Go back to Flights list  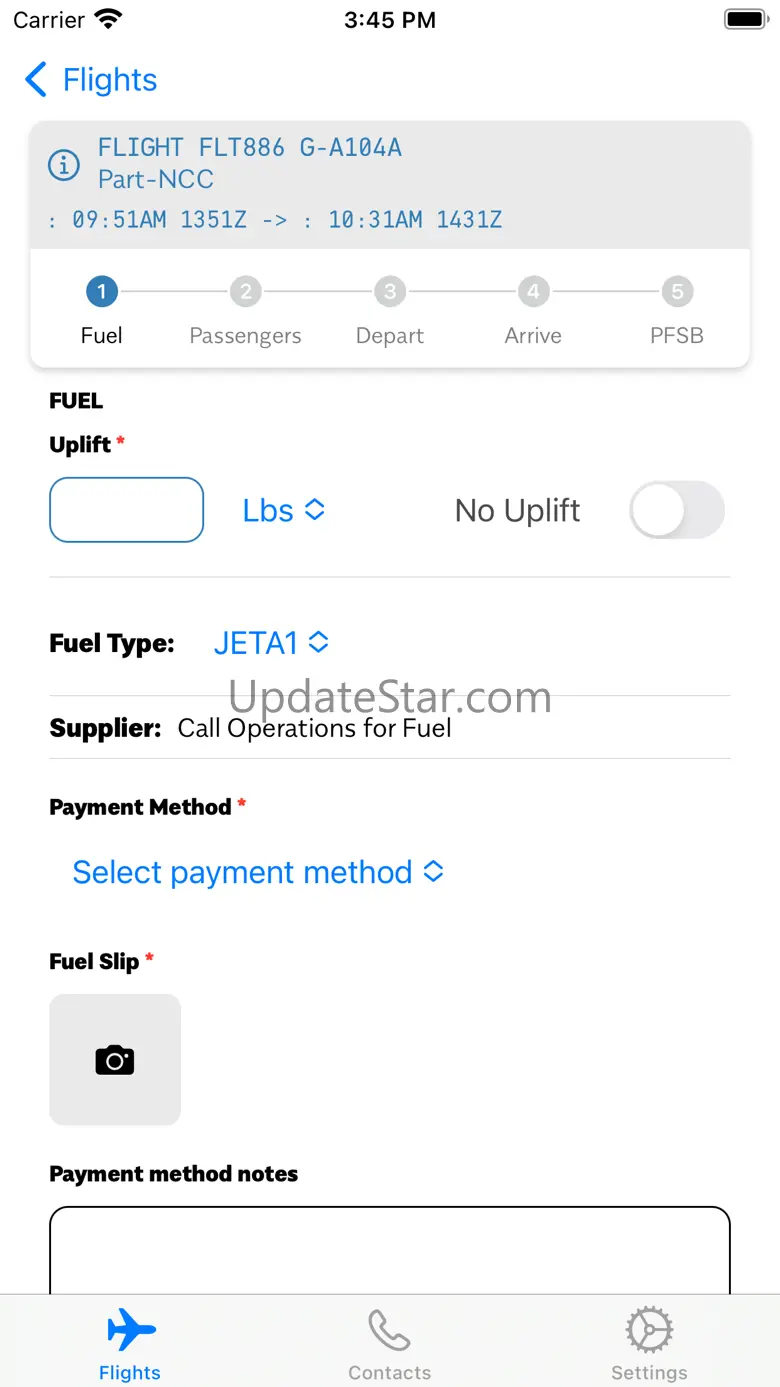[x=91, y=79]
